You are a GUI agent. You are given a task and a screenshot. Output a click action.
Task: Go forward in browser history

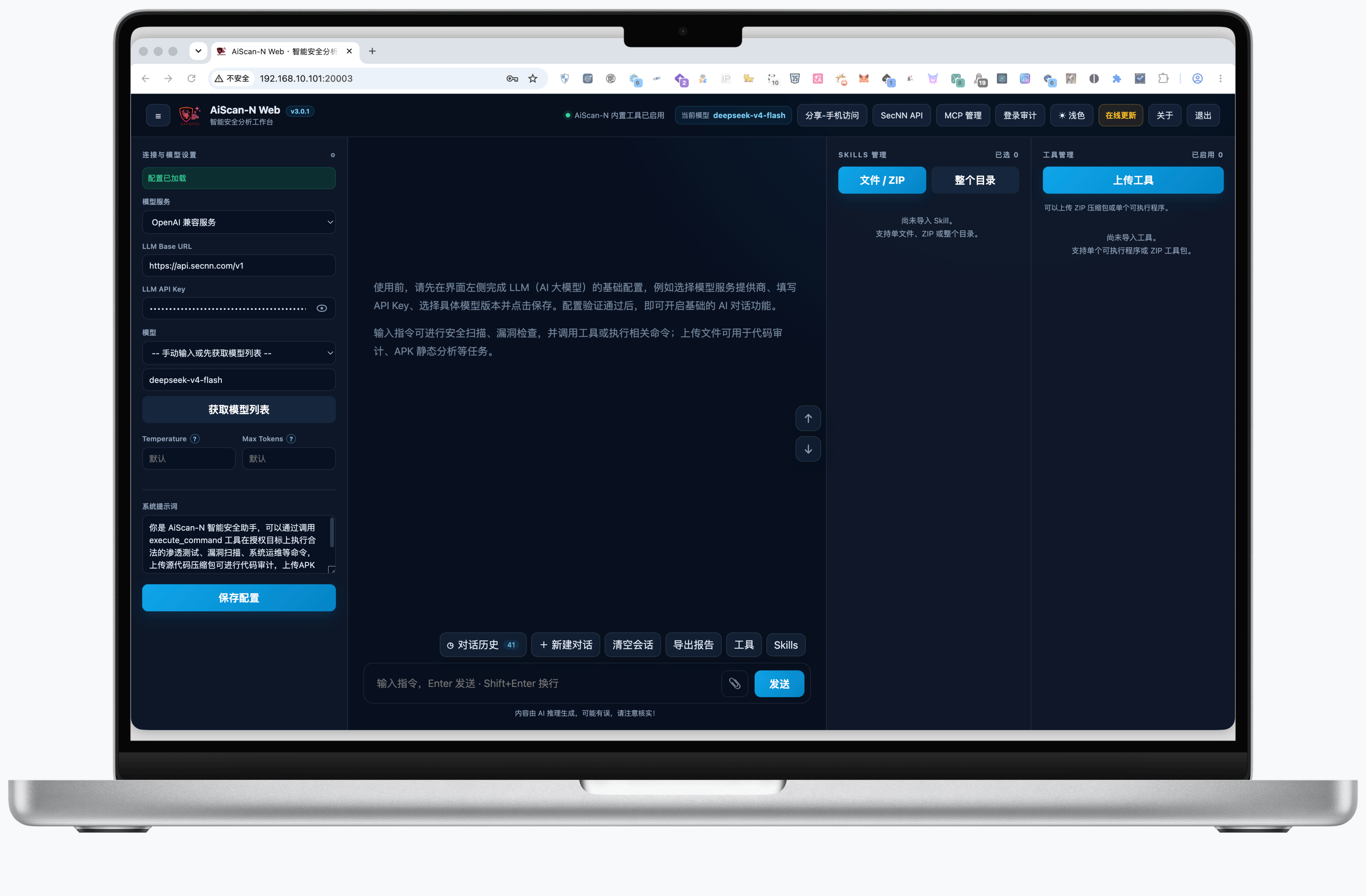point(168,79)
